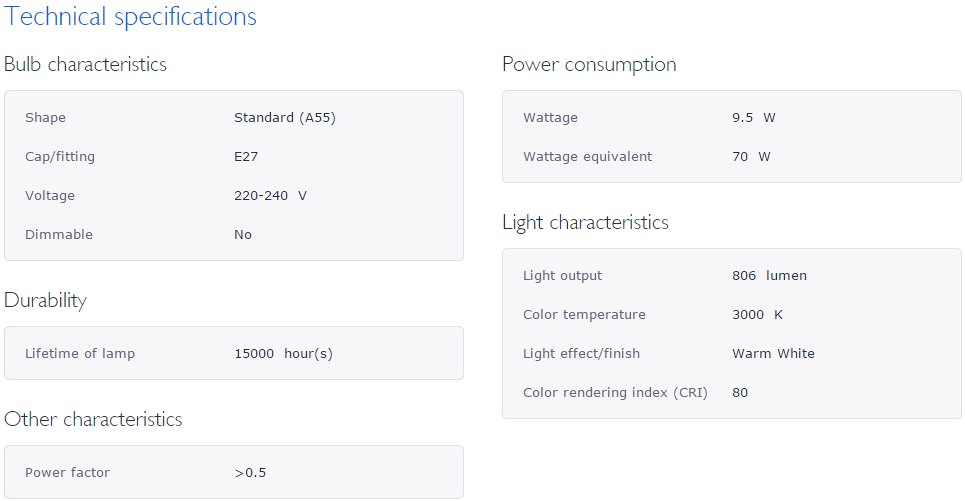Click the Light characteristics heading

coord(585,223)
